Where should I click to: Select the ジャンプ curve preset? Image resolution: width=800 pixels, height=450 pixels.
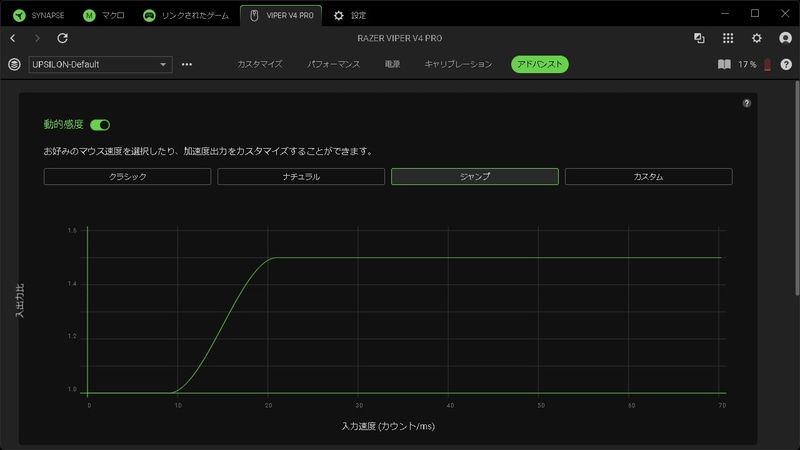point(474,177)
